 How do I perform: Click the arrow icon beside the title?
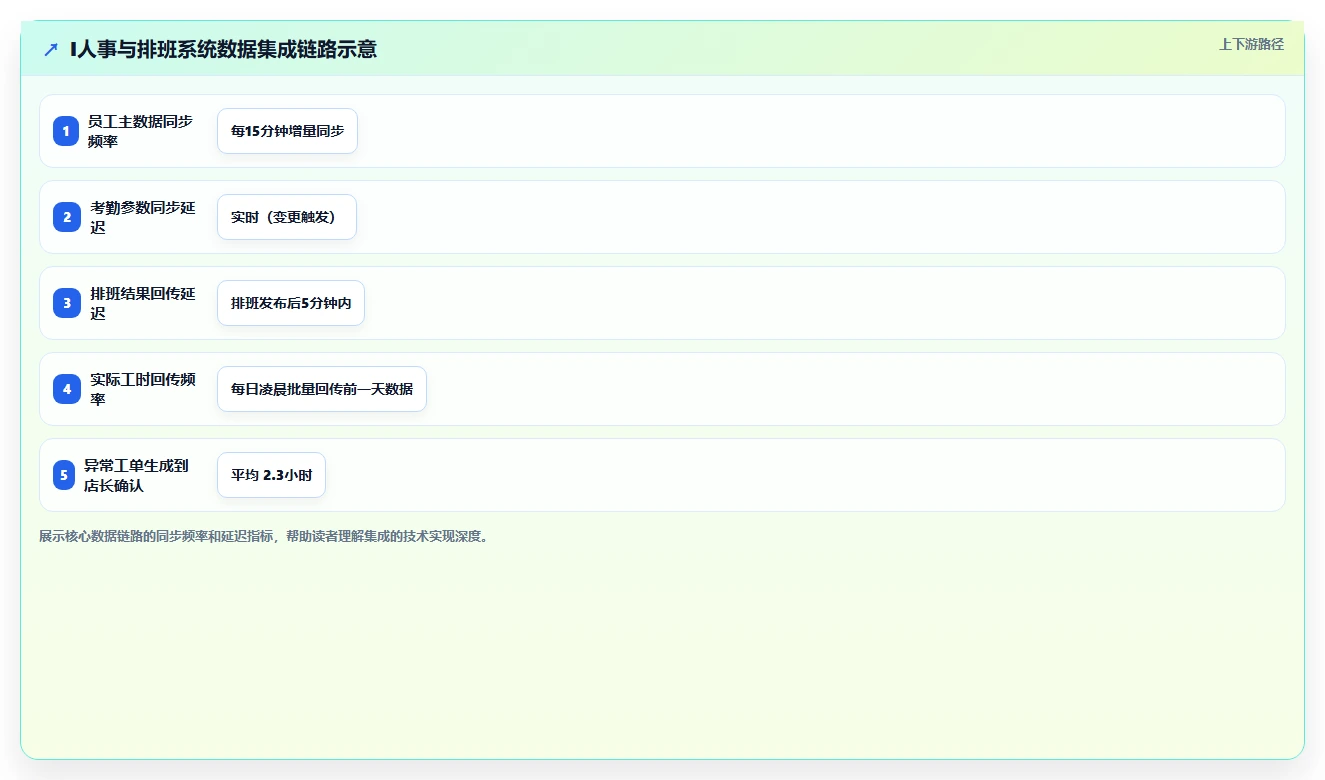(51, 49)
